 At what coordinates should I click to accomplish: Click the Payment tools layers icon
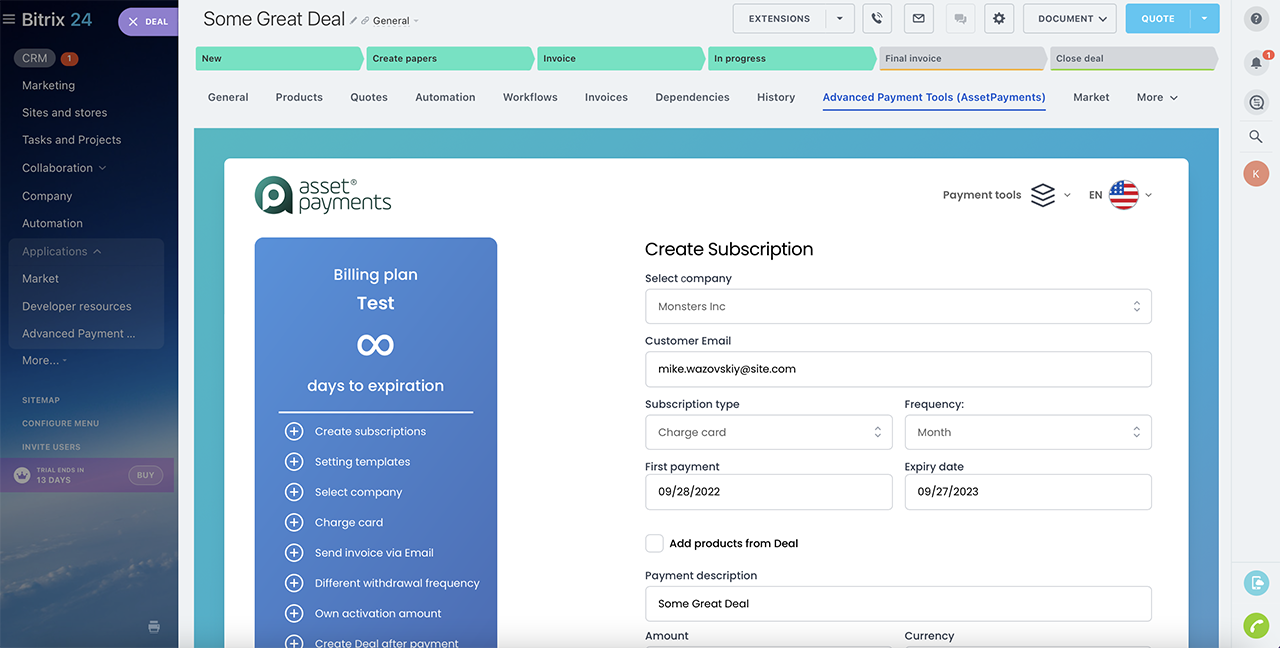tap(1043, 195)
